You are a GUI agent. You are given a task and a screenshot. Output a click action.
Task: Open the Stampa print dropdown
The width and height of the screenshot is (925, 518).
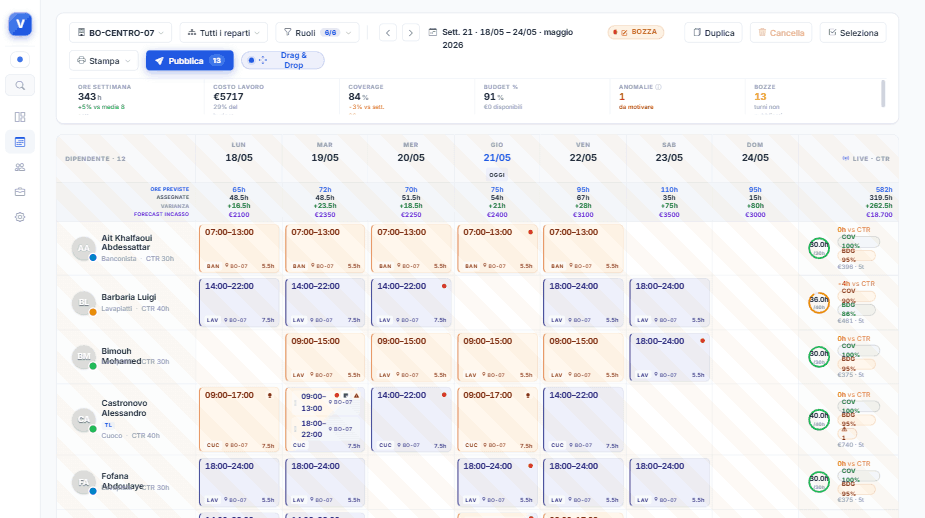pos(104,61)
